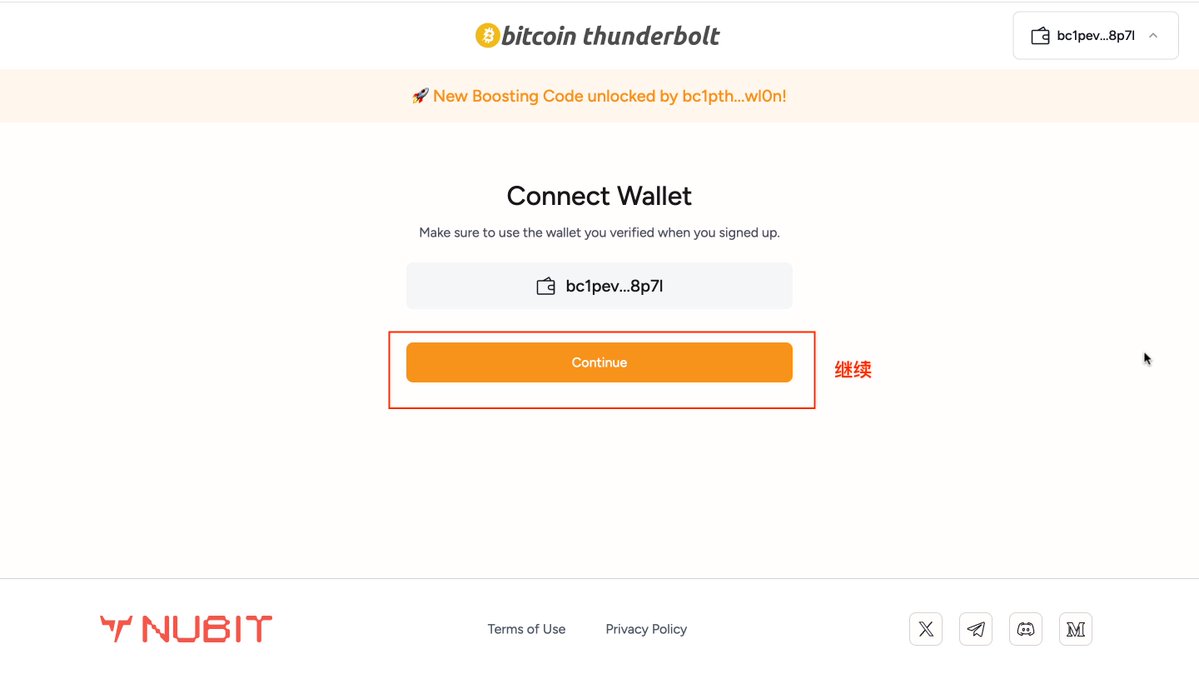Open the Discord community icon
Screen dimensions: 1199x679
point(1025,629)
